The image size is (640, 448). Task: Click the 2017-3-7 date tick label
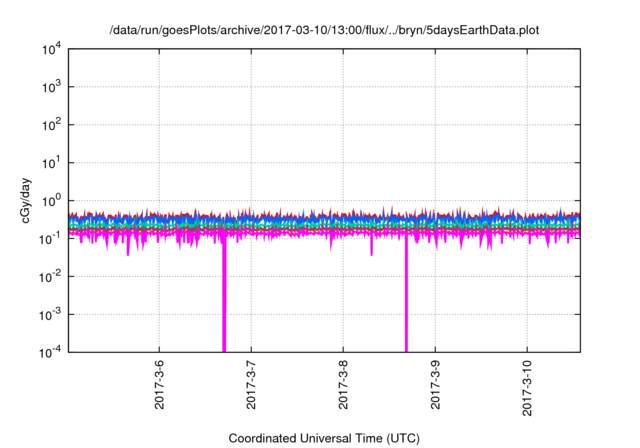[251, 385]
